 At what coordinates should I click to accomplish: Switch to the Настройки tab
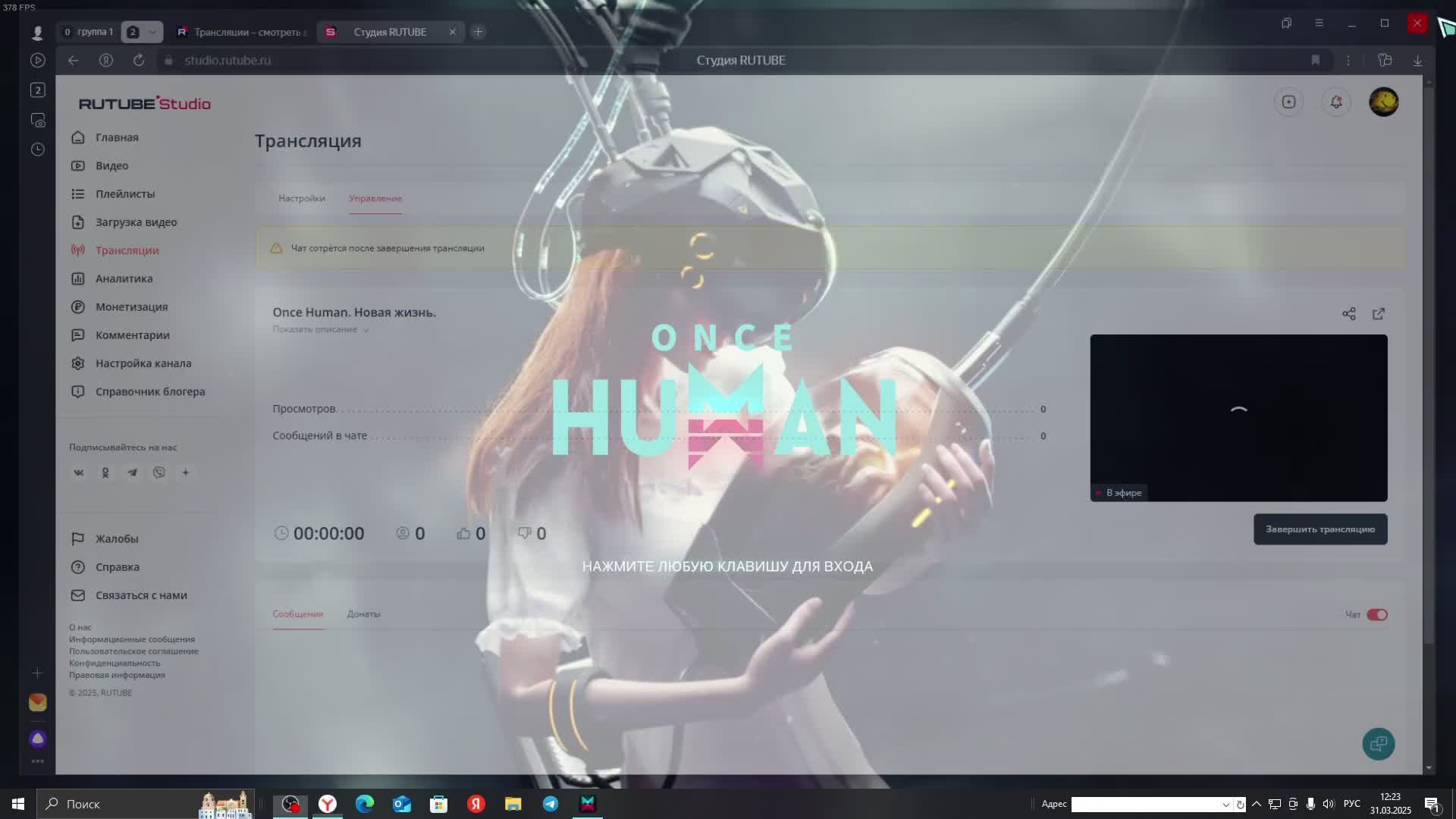pos(301,199)
